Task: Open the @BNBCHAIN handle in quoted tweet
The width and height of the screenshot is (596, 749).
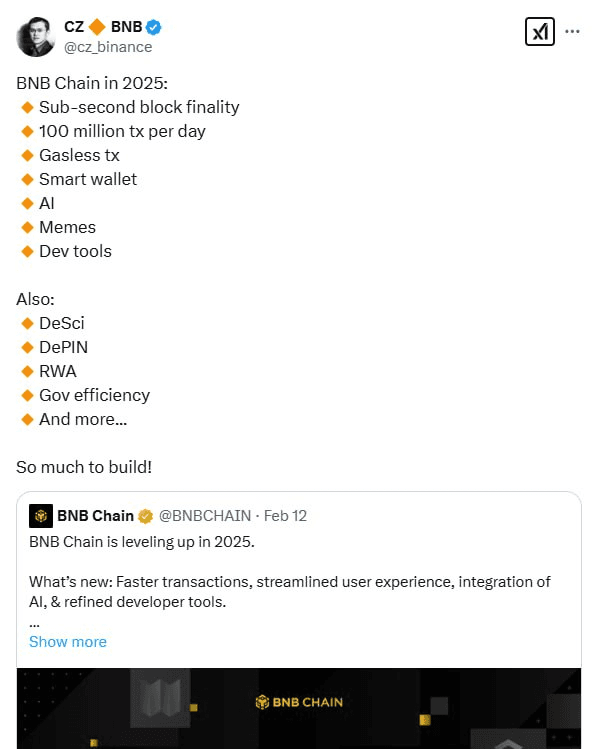Action: [205, 516]
